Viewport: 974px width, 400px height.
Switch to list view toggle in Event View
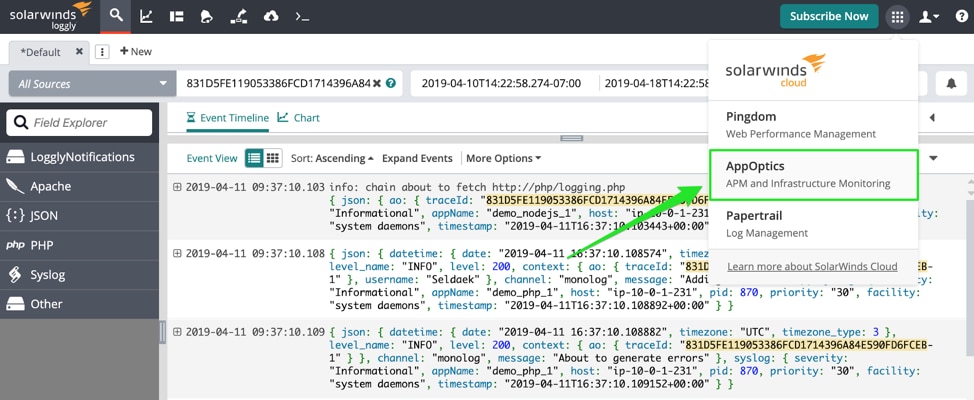[x=254, y=158]
